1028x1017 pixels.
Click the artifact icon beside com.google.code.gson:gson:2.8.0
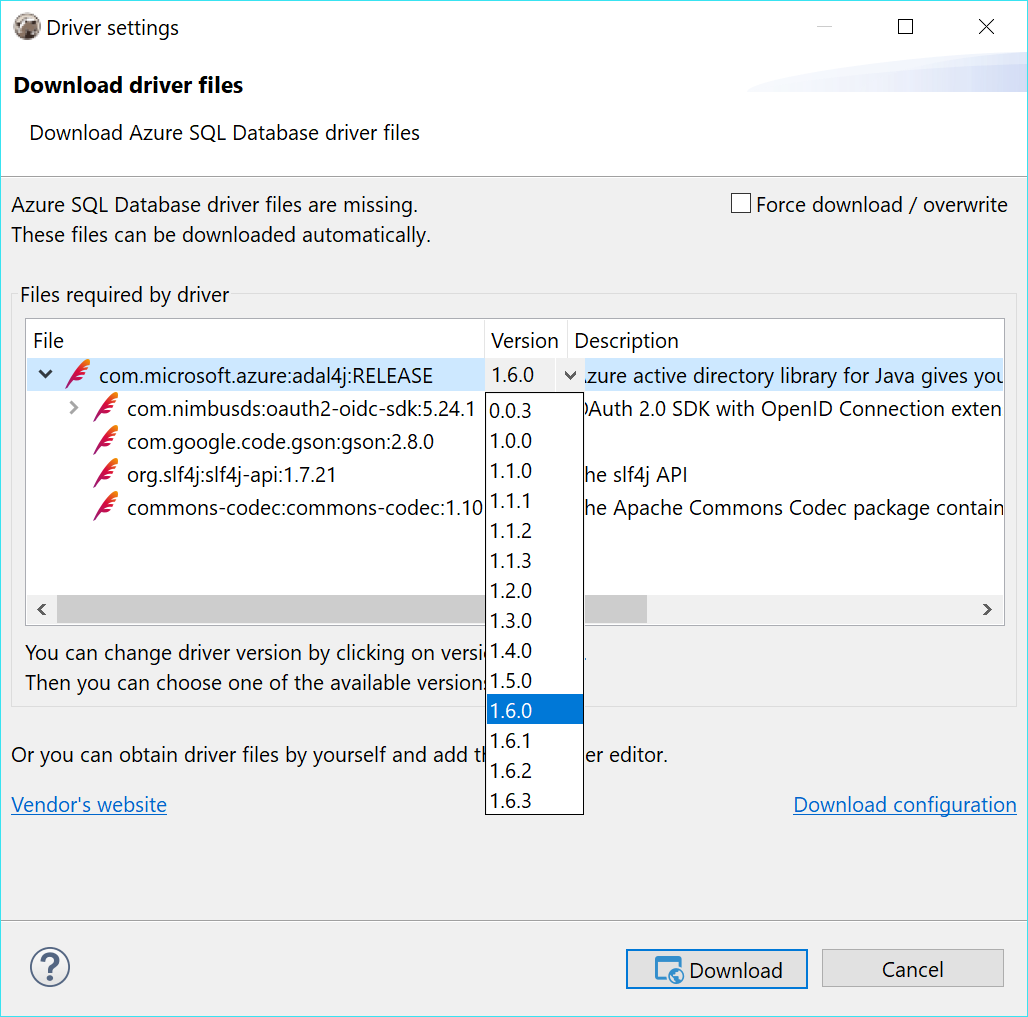click(x=105, y=441)
